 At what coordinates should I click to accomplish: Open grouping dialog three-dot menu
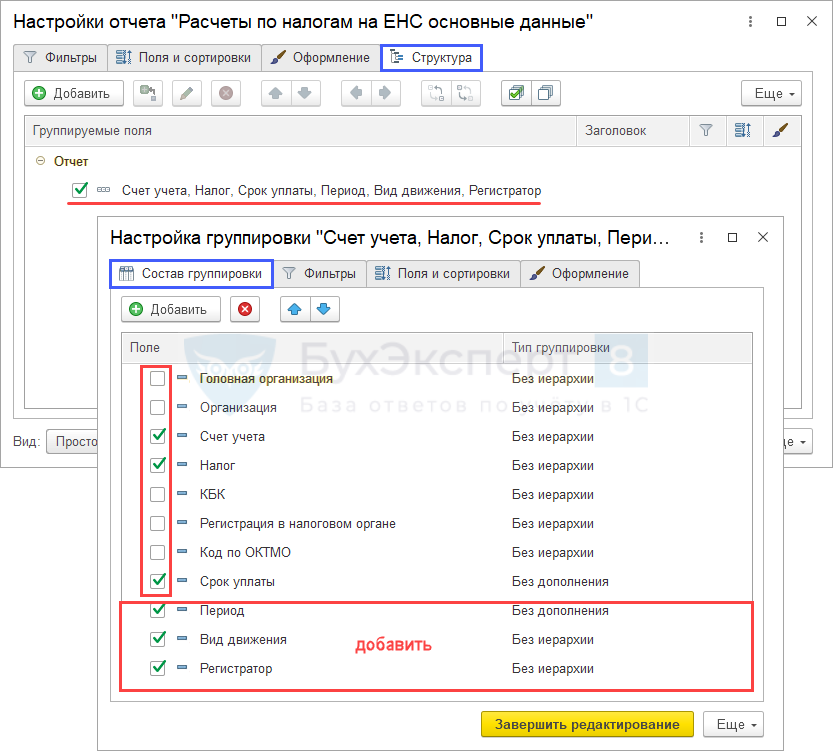point(701,237)
